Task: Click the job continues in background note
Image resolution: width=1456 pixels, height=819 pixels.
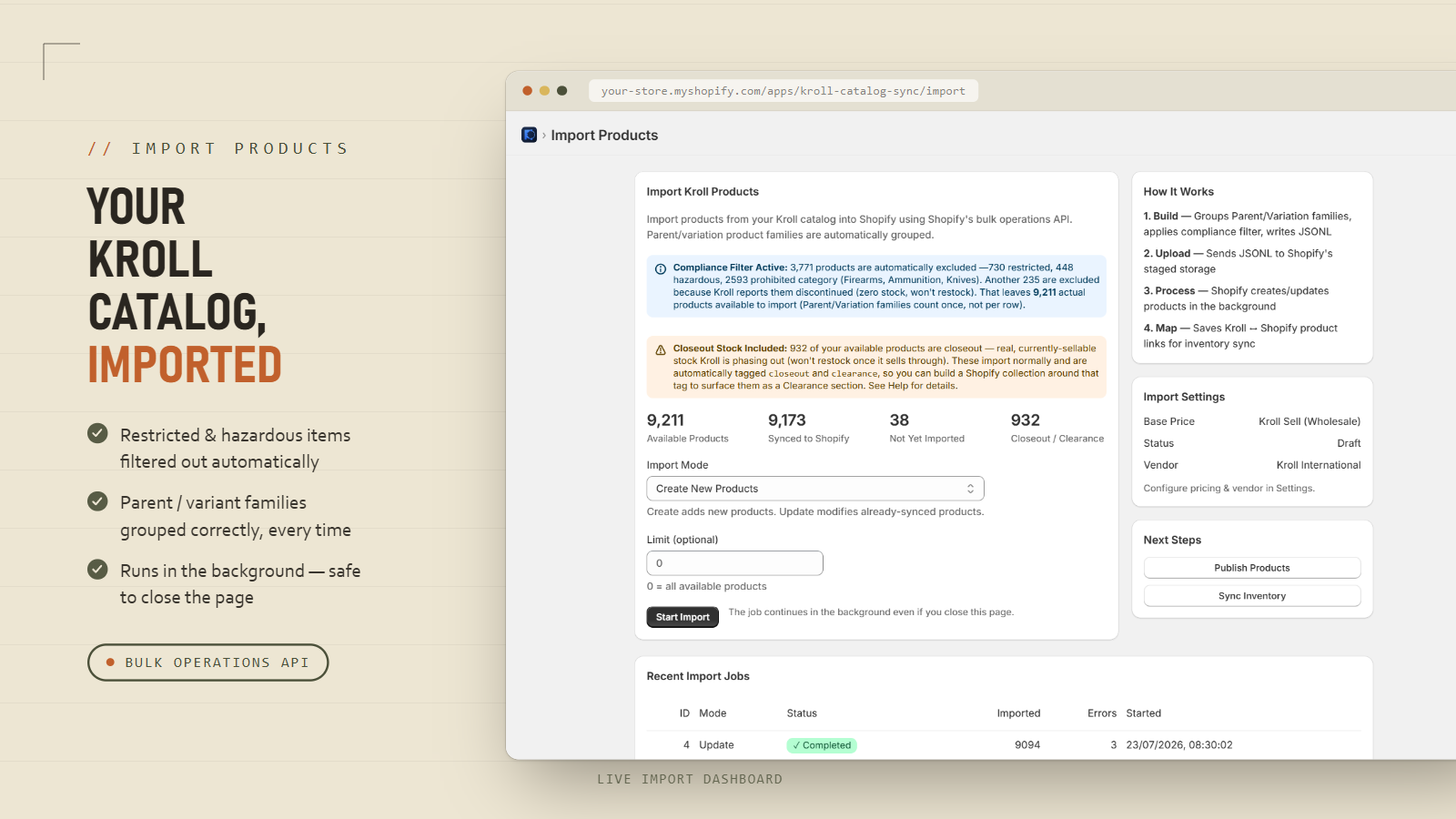Action: tap(871, 612)
